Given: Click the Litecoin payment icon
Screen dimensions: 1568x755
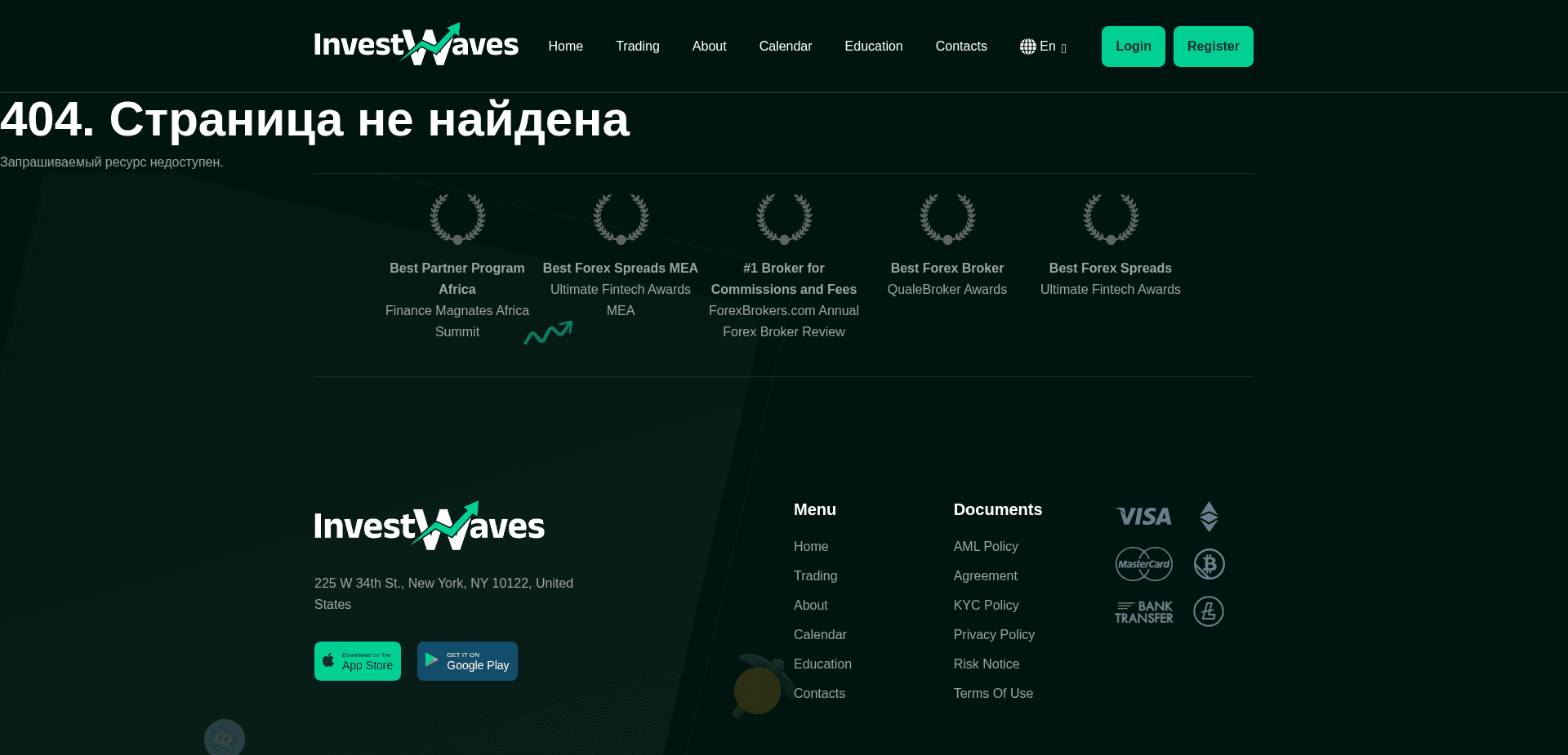Looking at the screenshot, I should click(1209, 611).
